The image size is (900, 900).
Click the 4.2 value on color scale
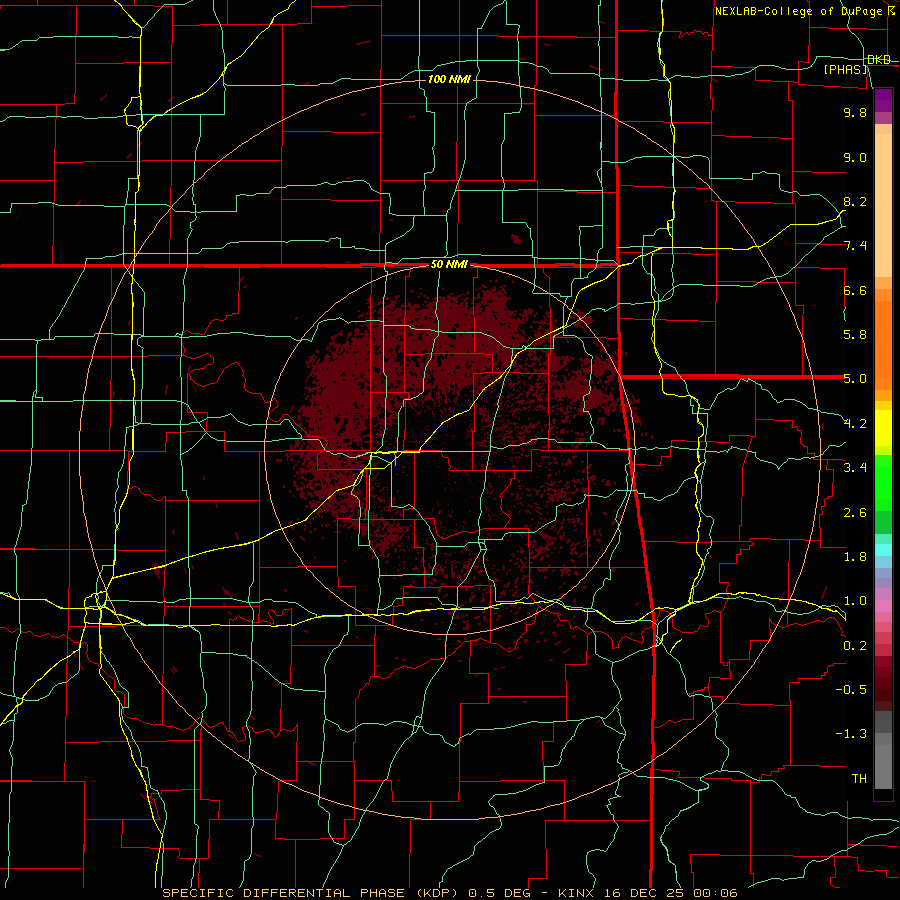(x=855, y=424)
